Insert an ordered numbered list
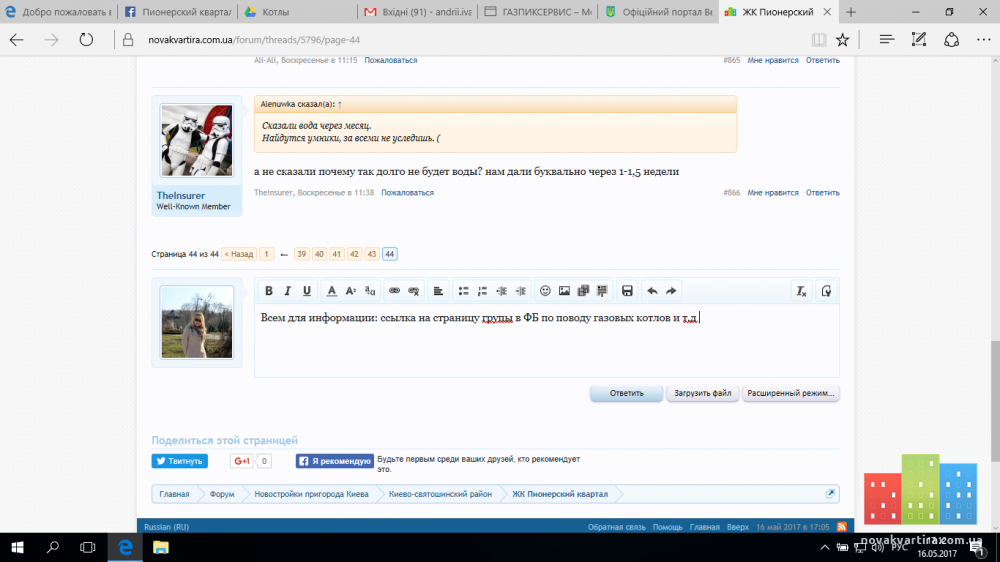The width and height of the screenshot is (1000, 562). point(483,291)
